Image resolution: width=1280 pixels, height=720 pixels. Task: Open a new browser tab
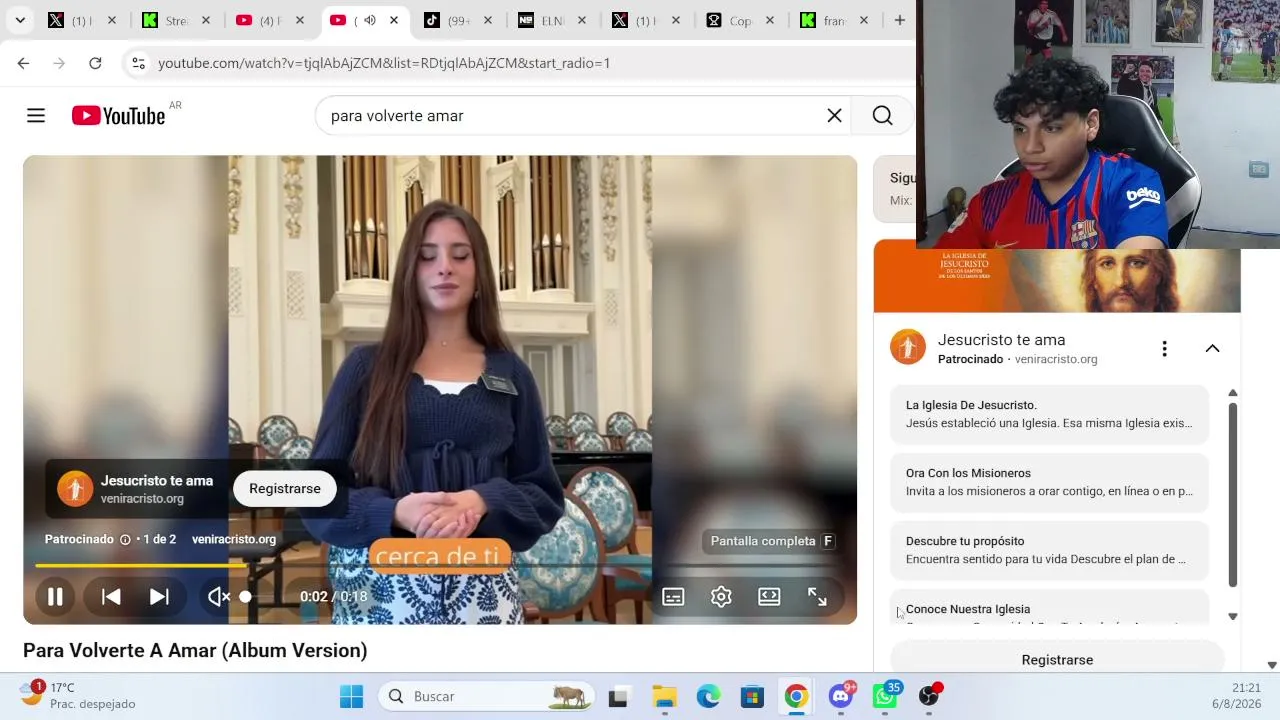pos(900,20)
